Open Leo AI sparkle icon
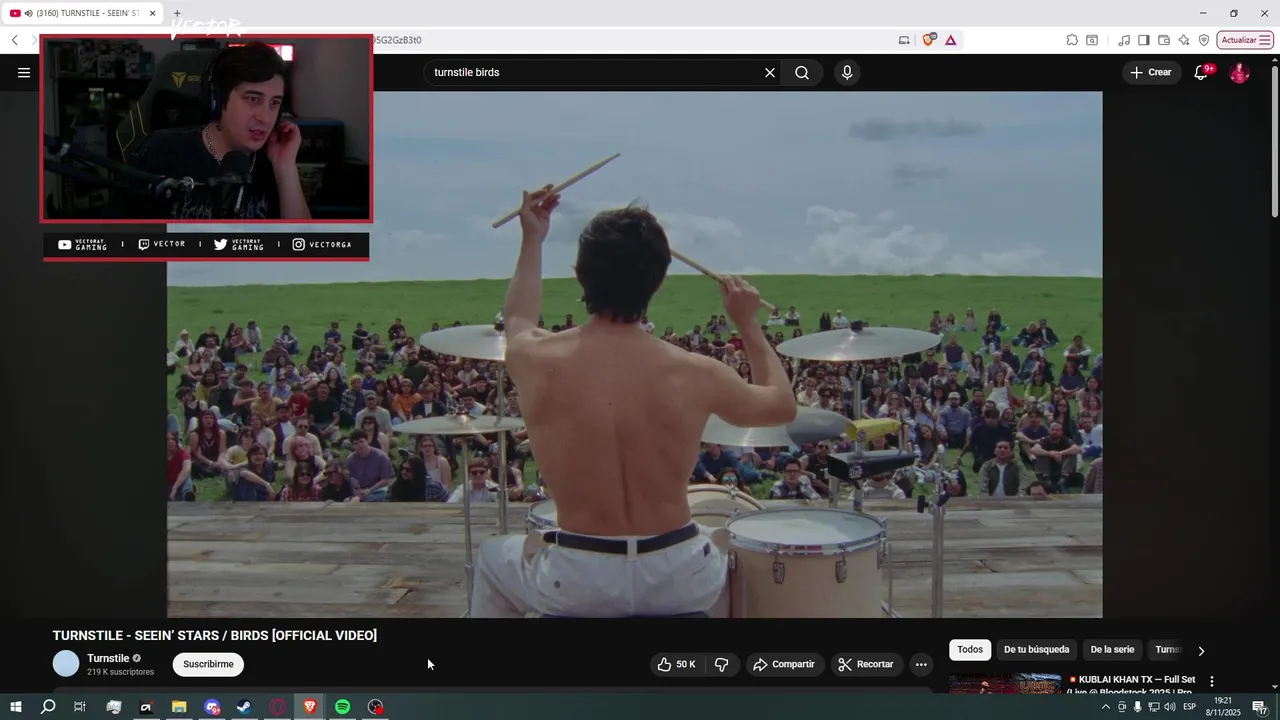 (x=1184, y=40)
